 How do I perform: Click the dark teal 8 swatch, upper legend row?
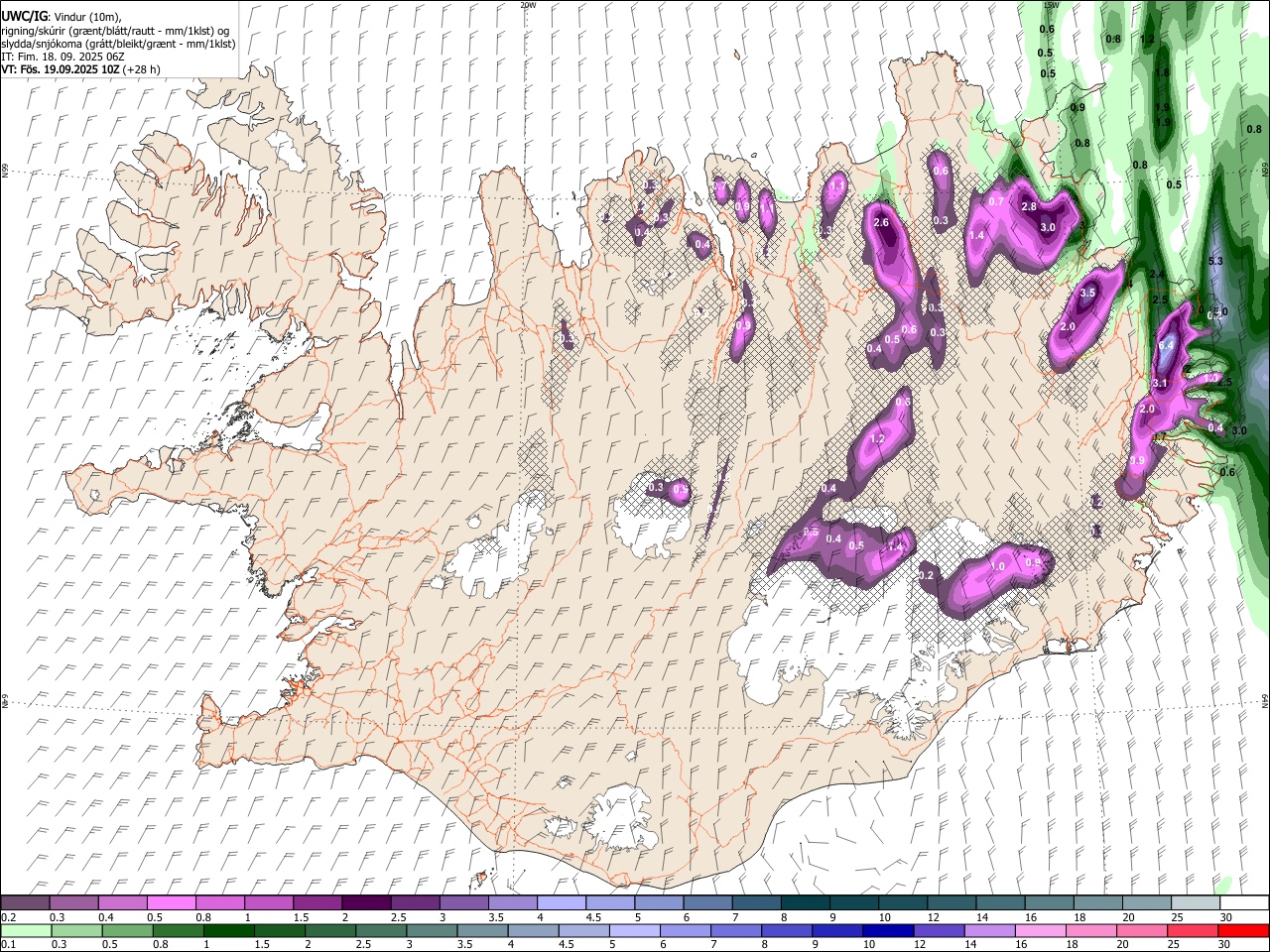click(806, 902)
